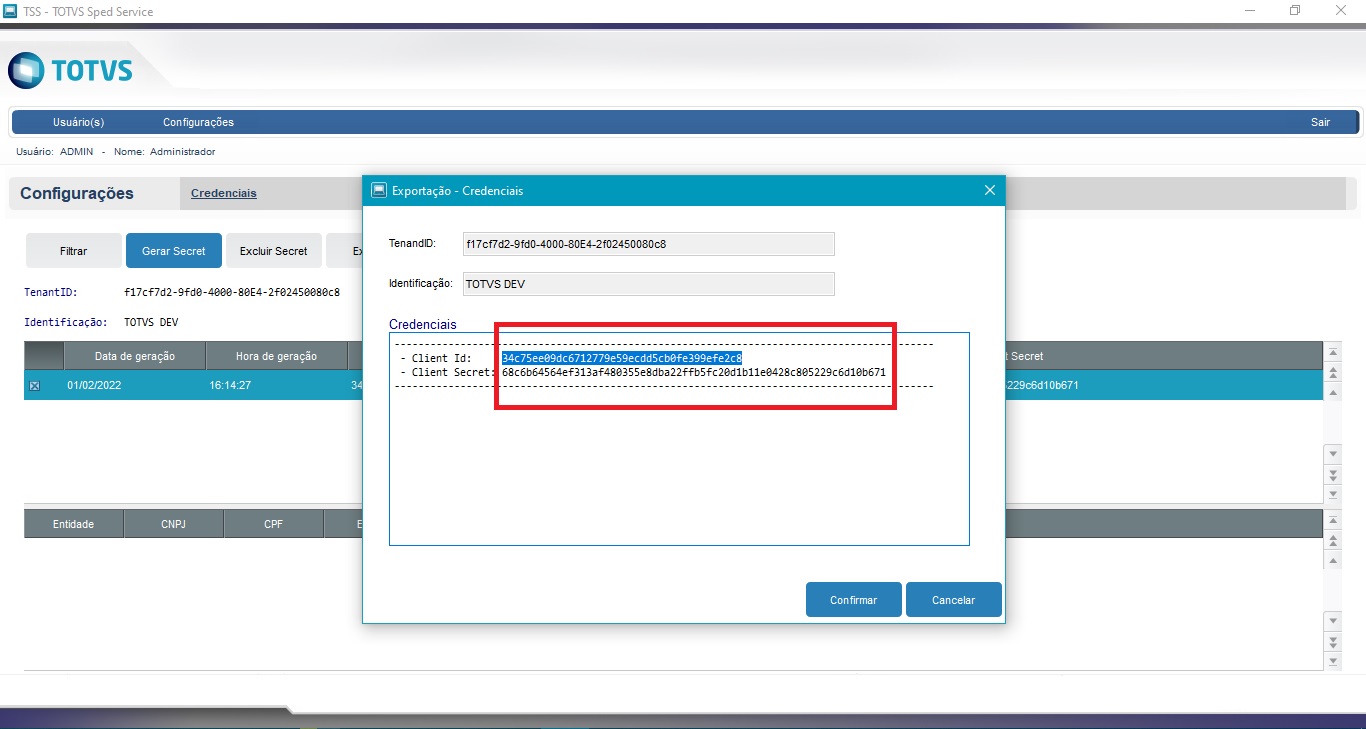Click the Administrador user name text
This screenshot has width=1366, height=729.
pyautogui.click(x=182, y=152)
